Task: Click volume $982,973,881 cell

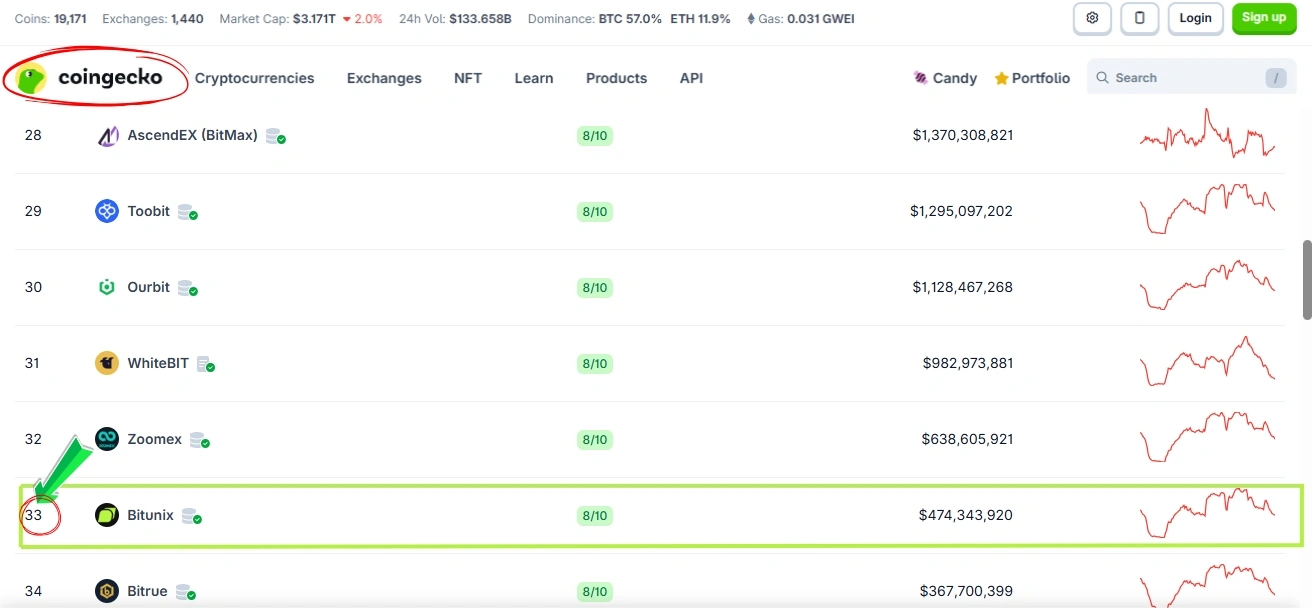Action: click(x=968, y=363)
